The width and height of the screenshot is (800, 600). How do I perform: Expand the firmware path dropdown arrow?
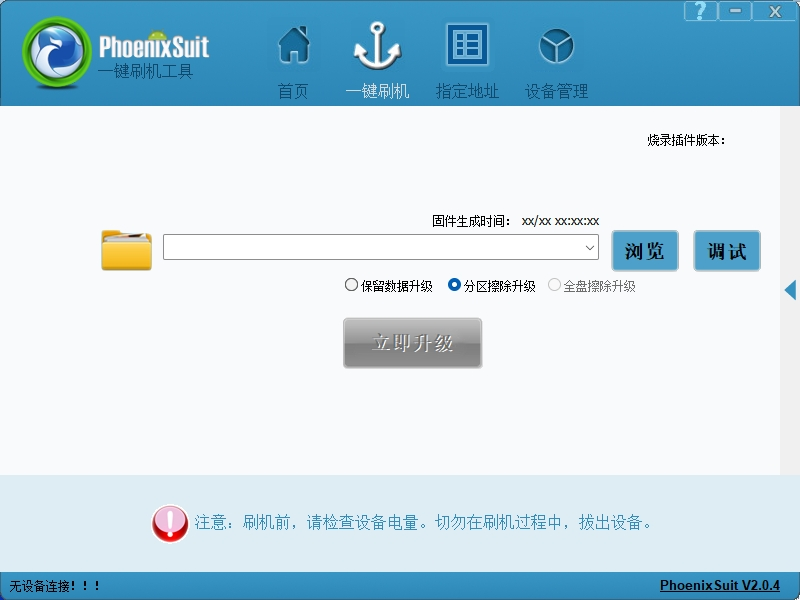pyautogui.click(x=589, y=247)
